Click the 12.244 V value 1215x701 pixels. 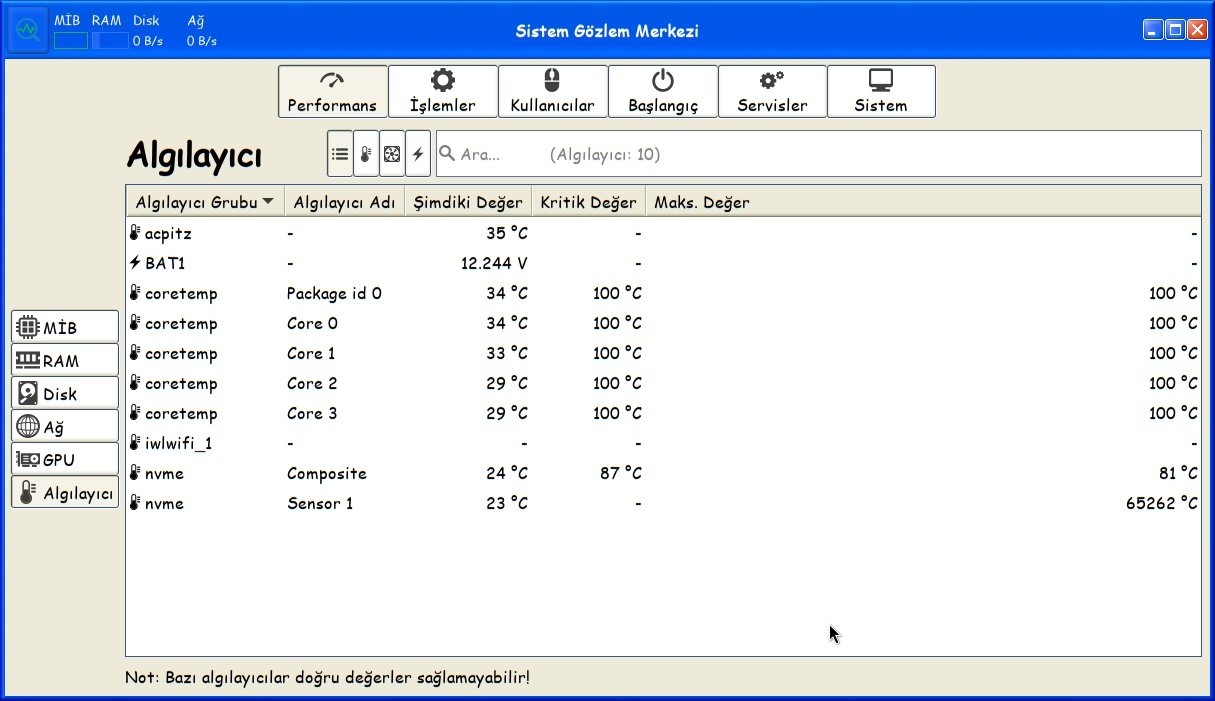[494, 263]
